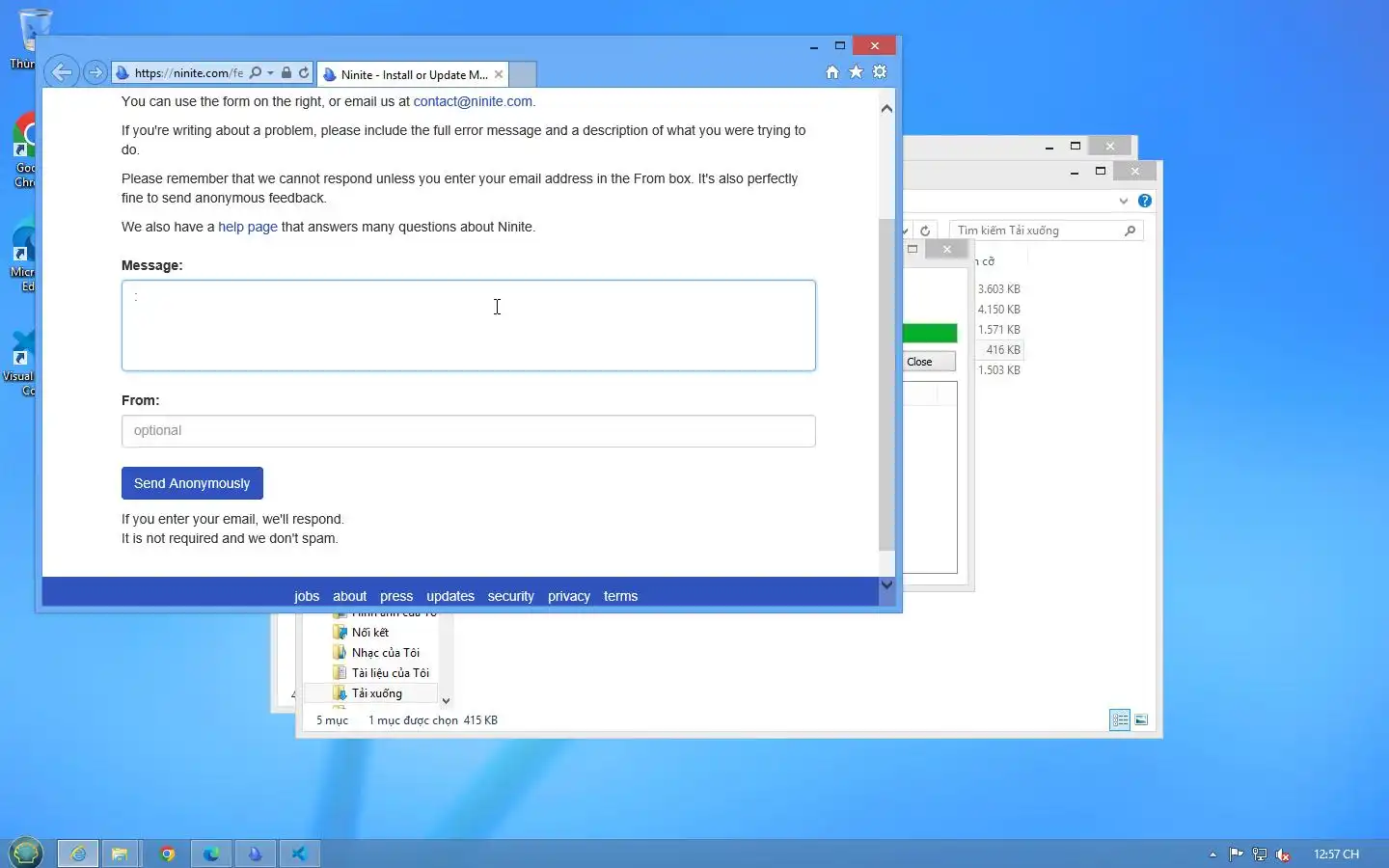Screen dimensions: 1389x868
Task: Launch Microsoft Edge from the taskbar
Action: click(211, 854)
